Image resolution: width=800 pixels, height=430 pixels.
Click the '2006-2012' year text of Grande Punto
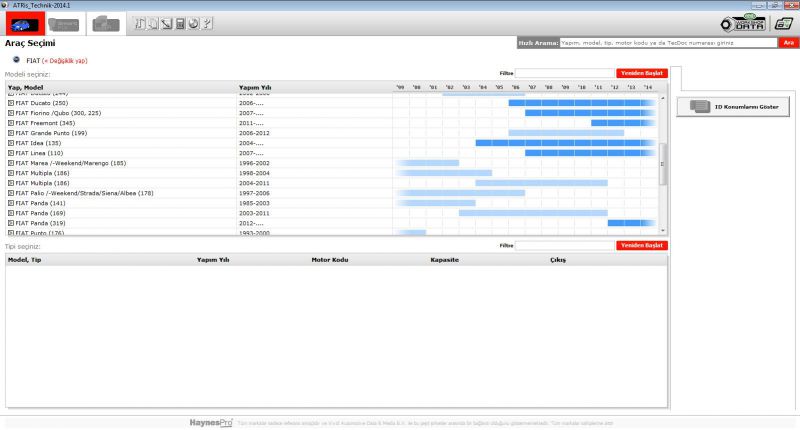coord(254,133)
